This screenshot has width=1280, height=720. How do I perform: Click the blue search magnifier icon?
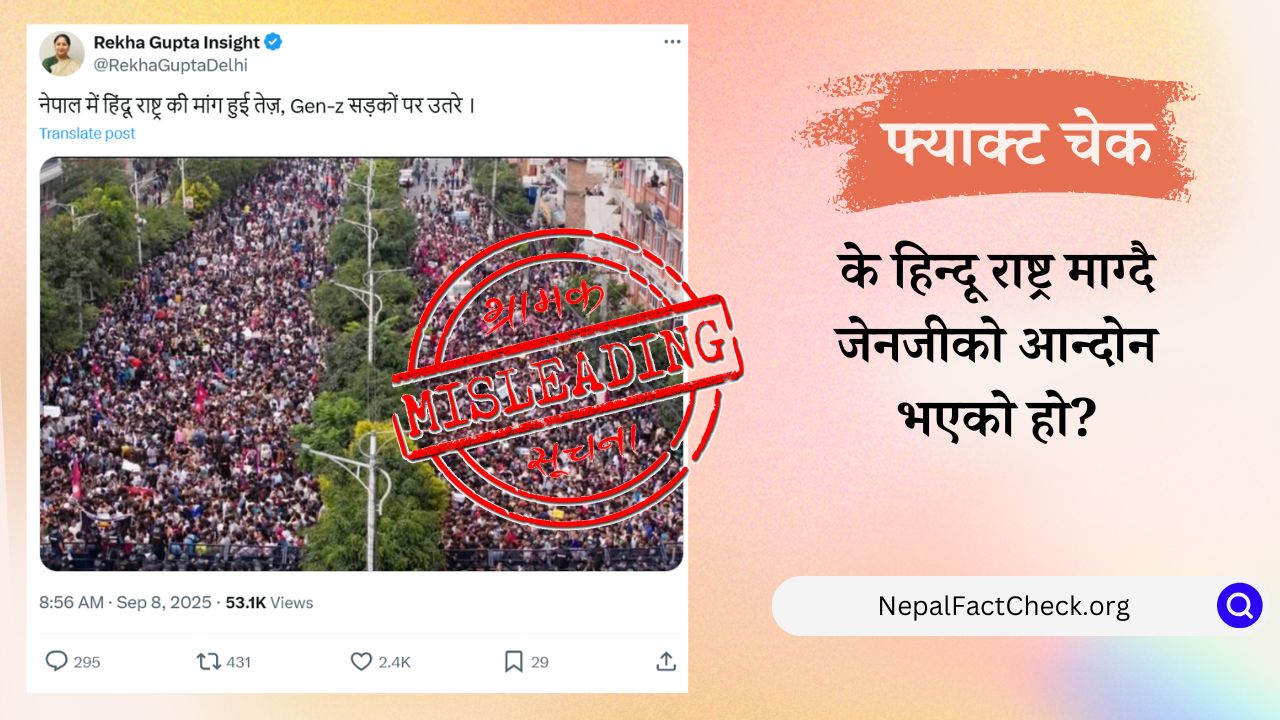(x=1239, y=605)
